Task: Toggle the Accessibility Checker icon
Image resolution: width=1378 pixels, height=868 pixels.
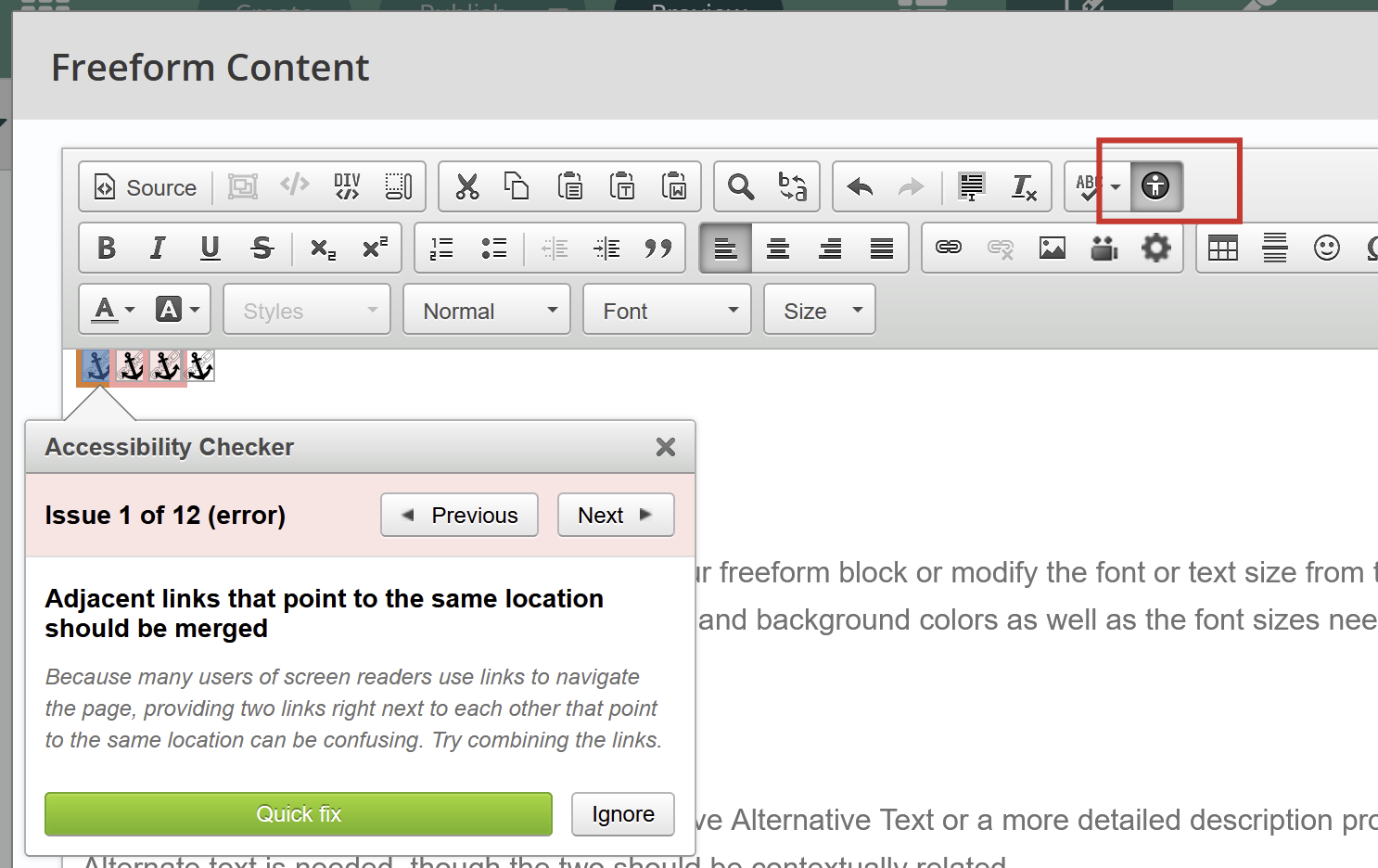Action: point(1155,186)
